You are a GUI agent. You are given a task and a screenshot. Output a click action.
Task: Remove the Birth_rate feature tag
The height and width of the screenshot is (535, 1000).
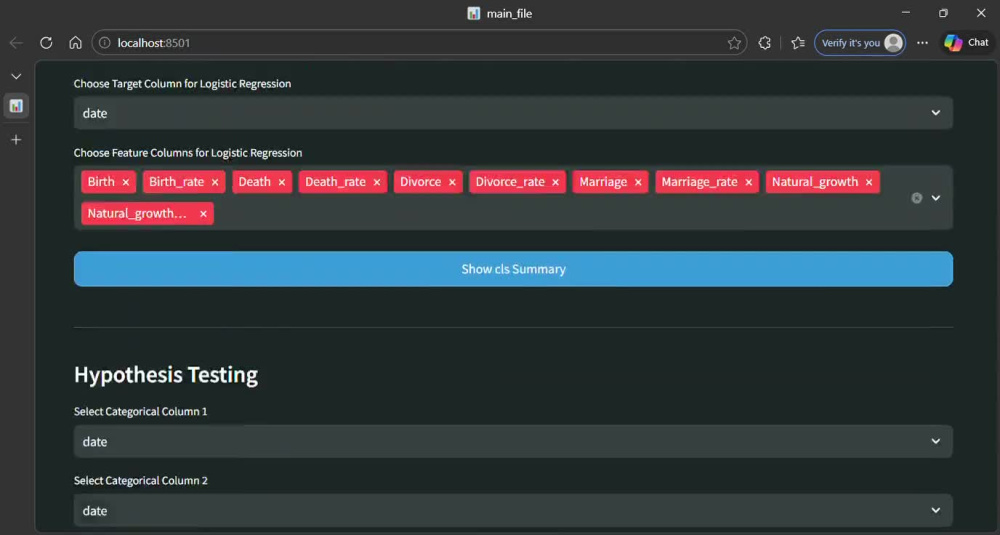pyautogui.click(x=215, y=182)
